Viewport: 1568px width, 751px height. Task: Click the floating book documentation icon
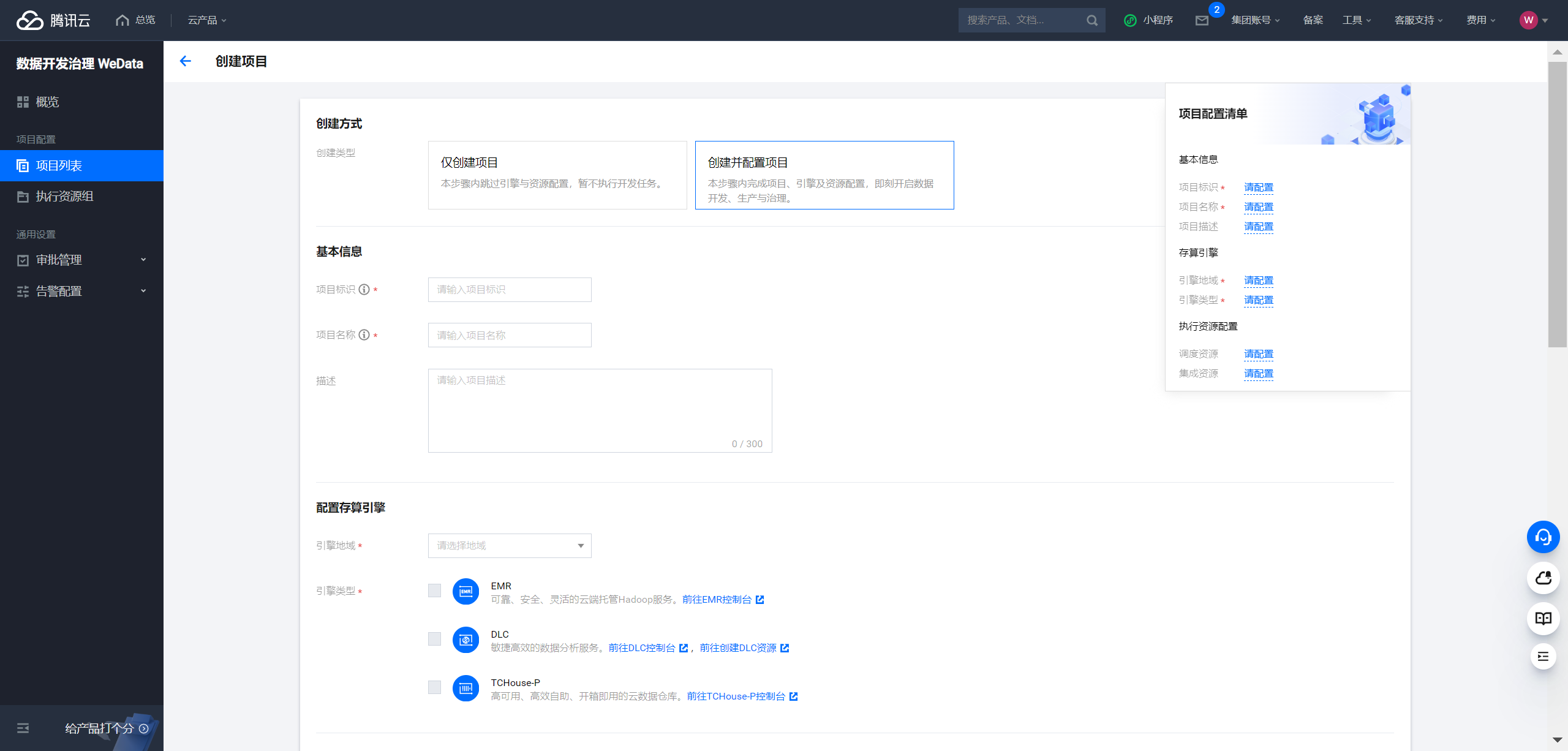(1543, 618)
